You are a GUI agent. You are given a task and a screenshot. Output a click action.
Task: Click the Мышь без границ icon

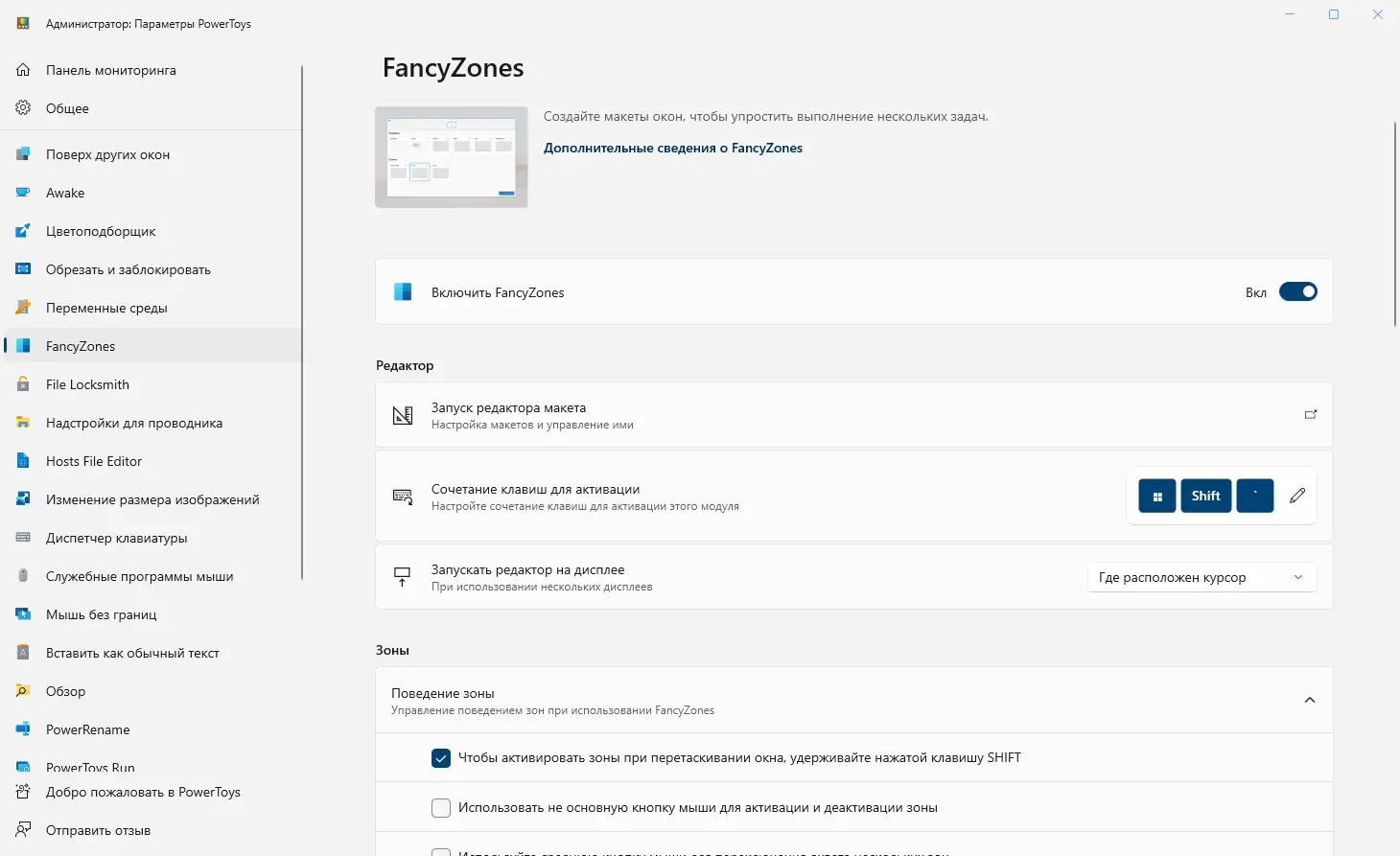tap(23, 614)
